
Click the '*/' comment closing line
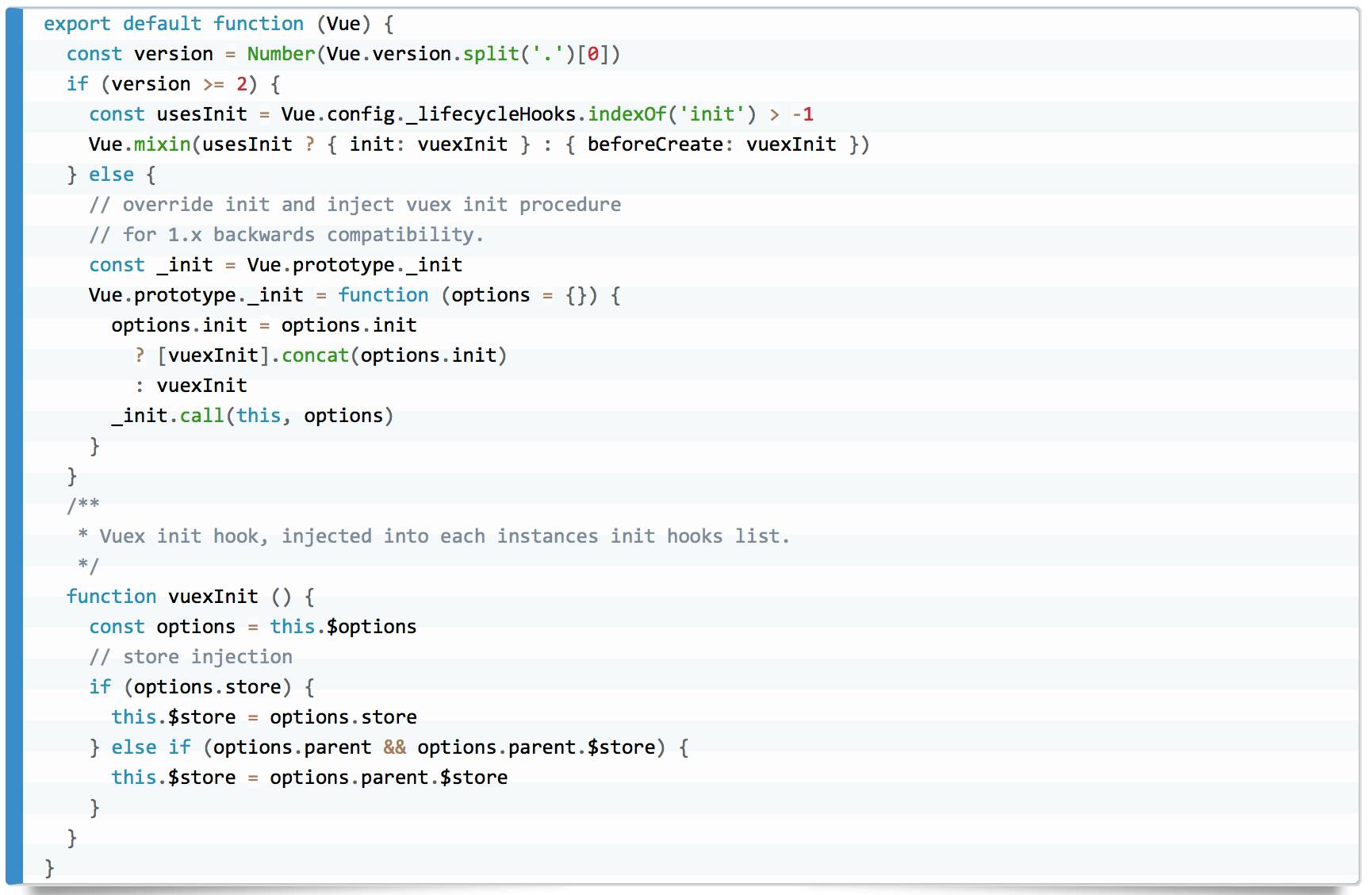88,567
